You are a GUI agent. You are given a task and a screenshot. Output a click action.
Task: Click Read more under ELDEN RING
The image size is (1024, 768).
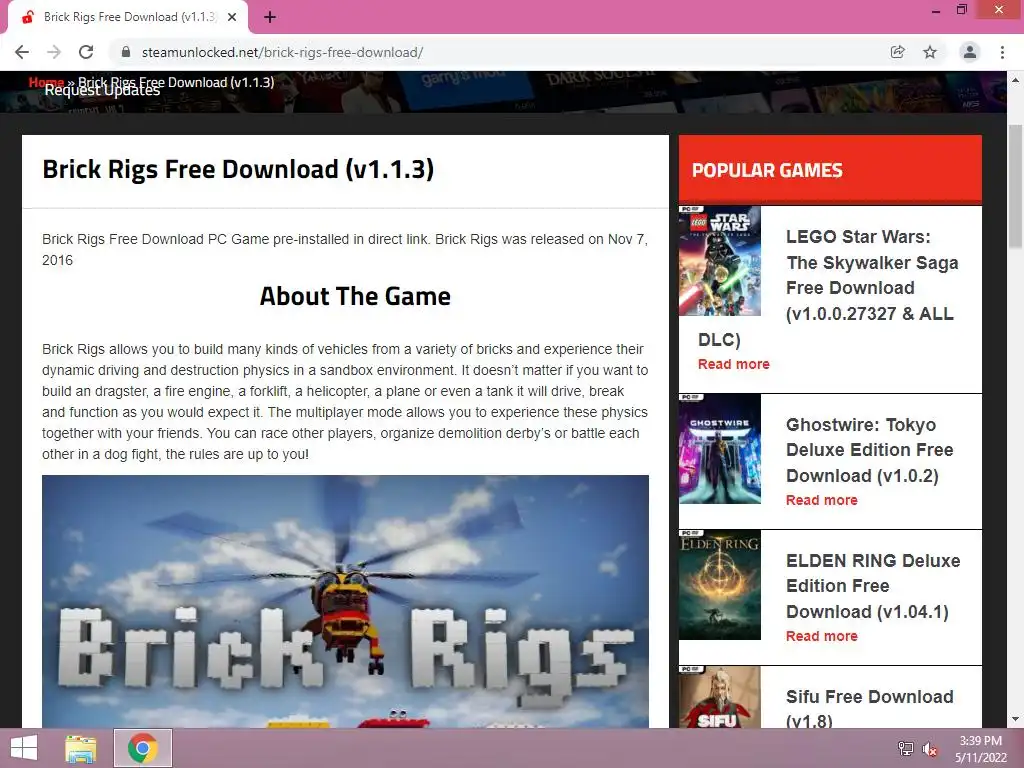click(822, 635)
